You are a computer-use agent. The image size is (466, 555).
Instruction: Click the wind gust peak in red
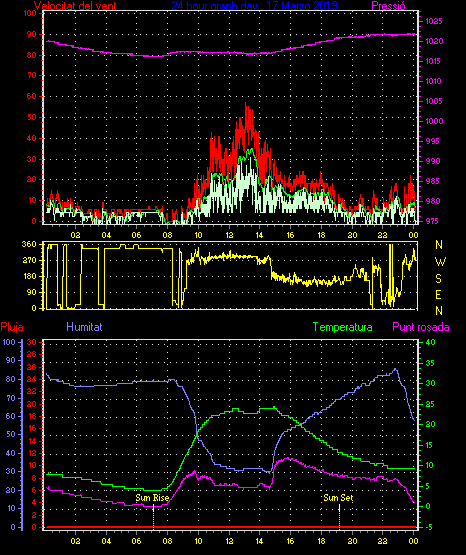click(x=246, y=104)
